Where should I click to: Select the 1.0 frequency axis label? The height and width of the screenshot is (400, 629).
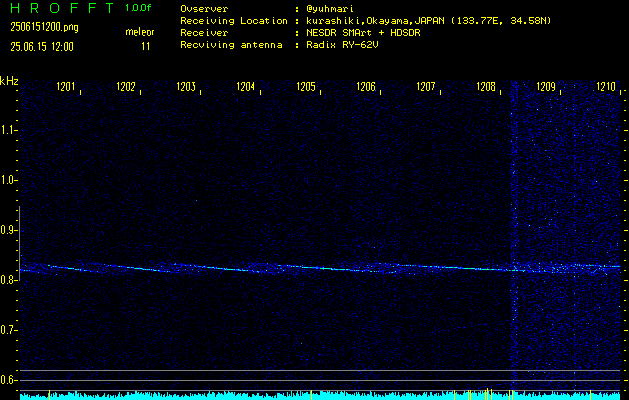pyautogui.click(x=8, y=180)
